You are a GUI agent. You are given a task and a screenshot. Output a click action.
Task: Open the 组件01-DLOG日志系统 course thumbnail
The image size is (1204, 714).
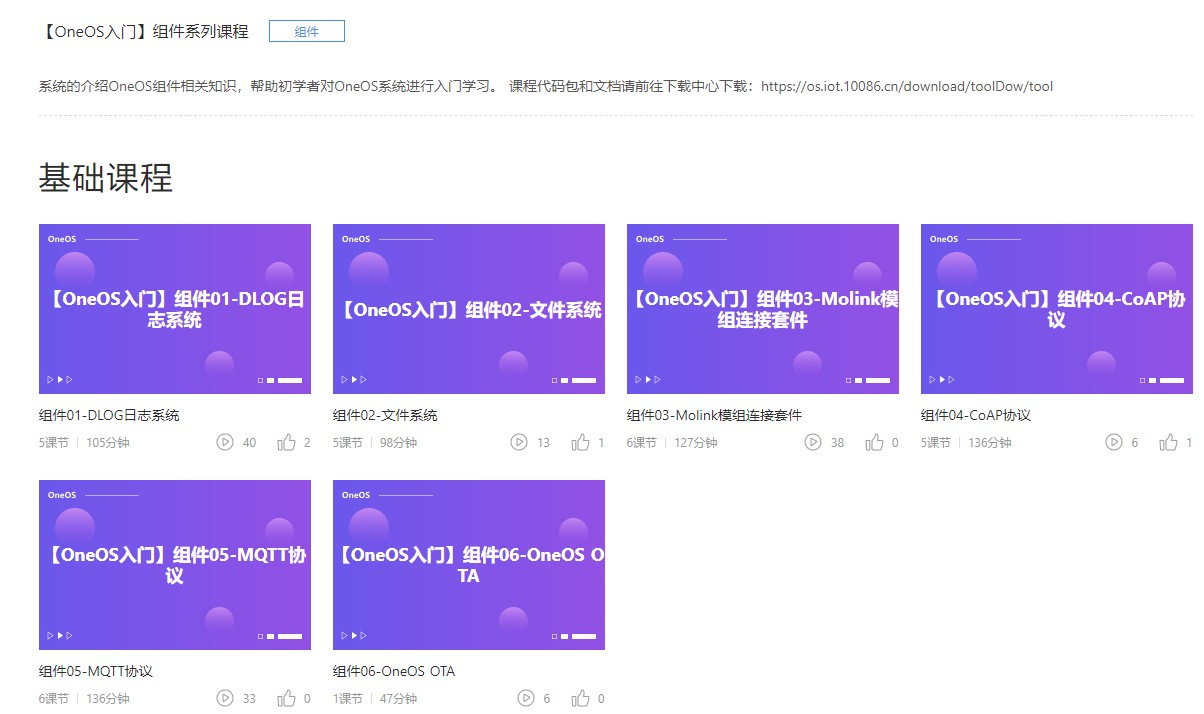coord(175,309)
